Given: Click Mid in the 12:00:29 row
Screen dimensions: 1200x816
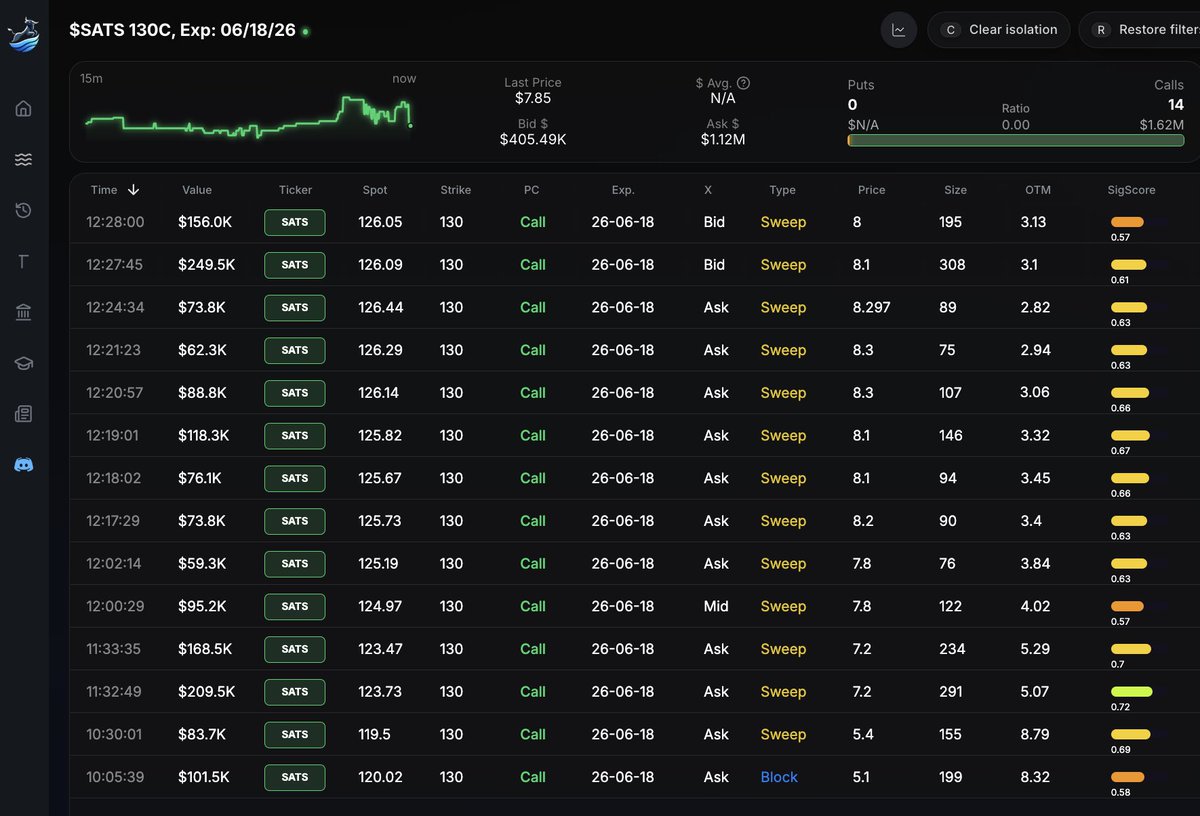Looking at the screenshot, I should click(x=716, y=606).
